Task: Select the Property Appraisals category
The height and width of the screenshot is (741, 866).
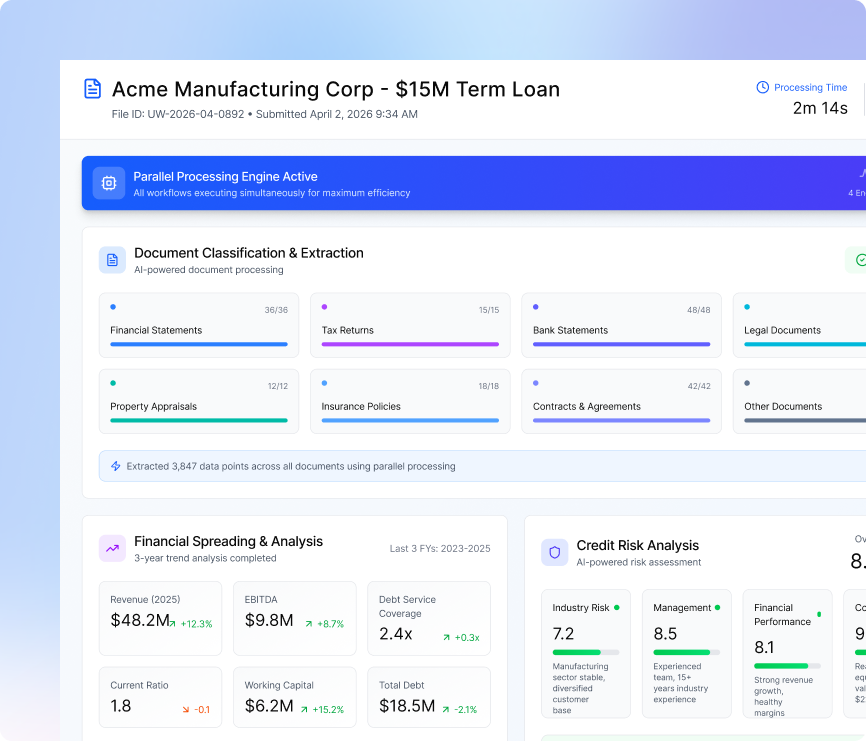Action: 198,401
